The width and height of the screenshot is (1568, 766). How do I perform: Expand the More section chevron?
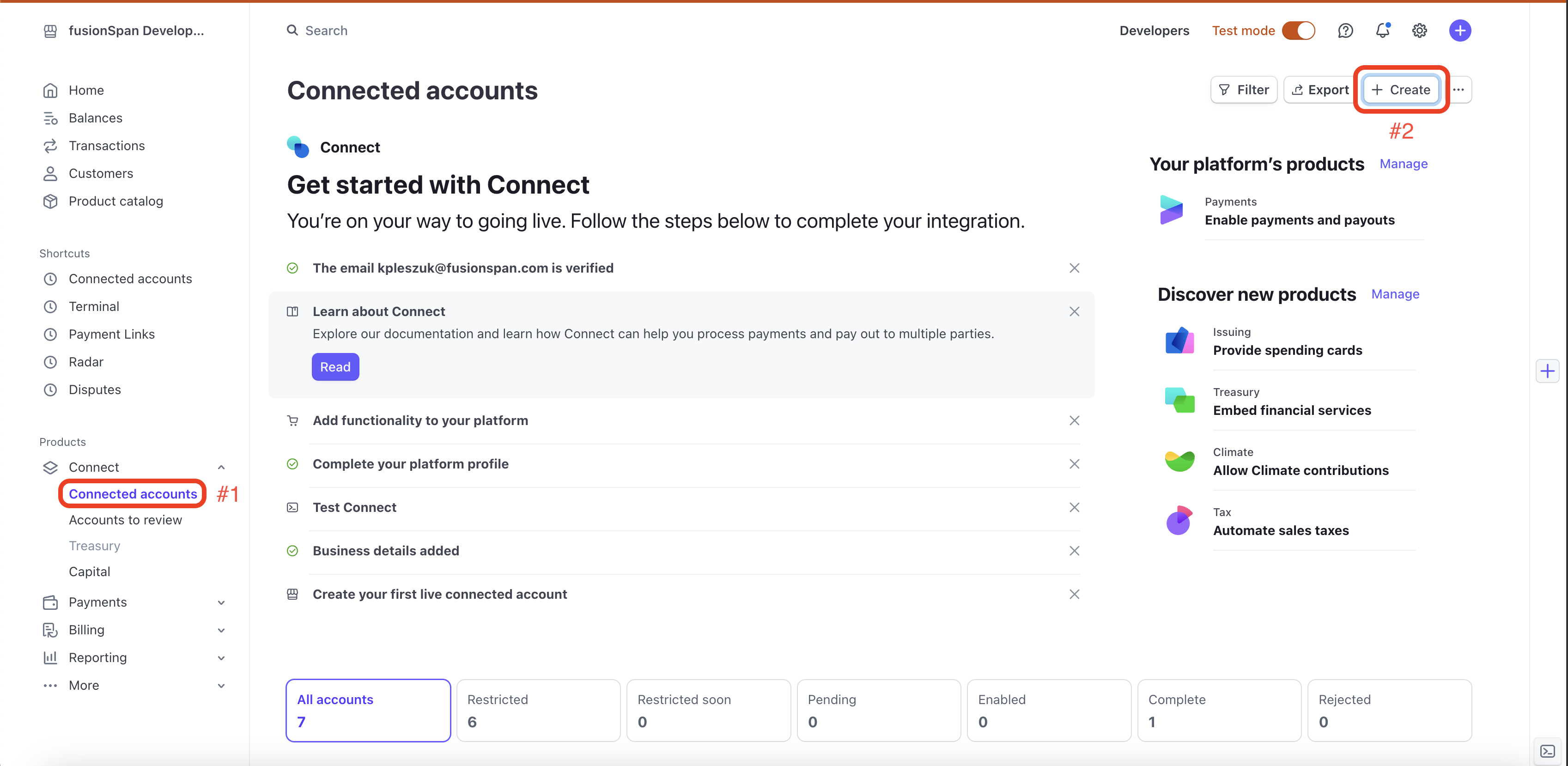point(222,686)
